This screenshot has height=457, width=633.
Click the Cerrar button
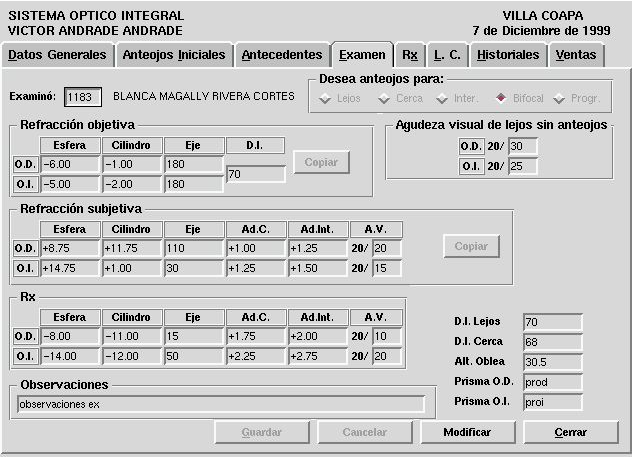click(571, 432)
